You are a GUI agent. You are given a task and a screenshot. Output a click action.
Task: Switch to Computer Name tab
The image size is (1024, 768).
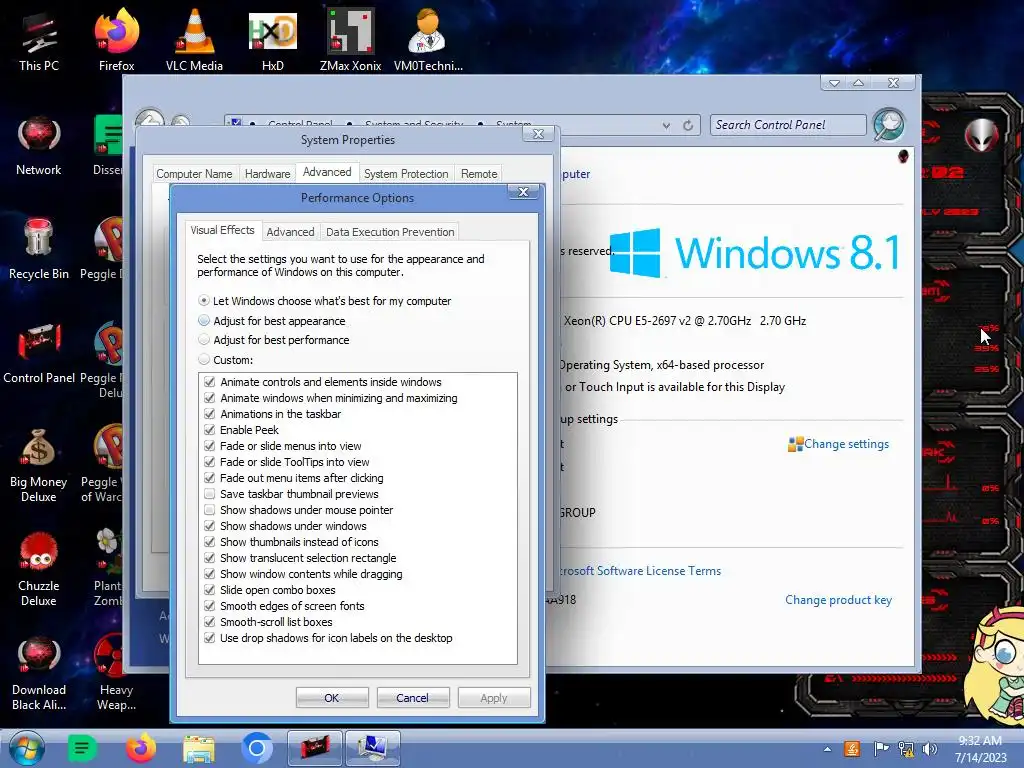point(194,174)
